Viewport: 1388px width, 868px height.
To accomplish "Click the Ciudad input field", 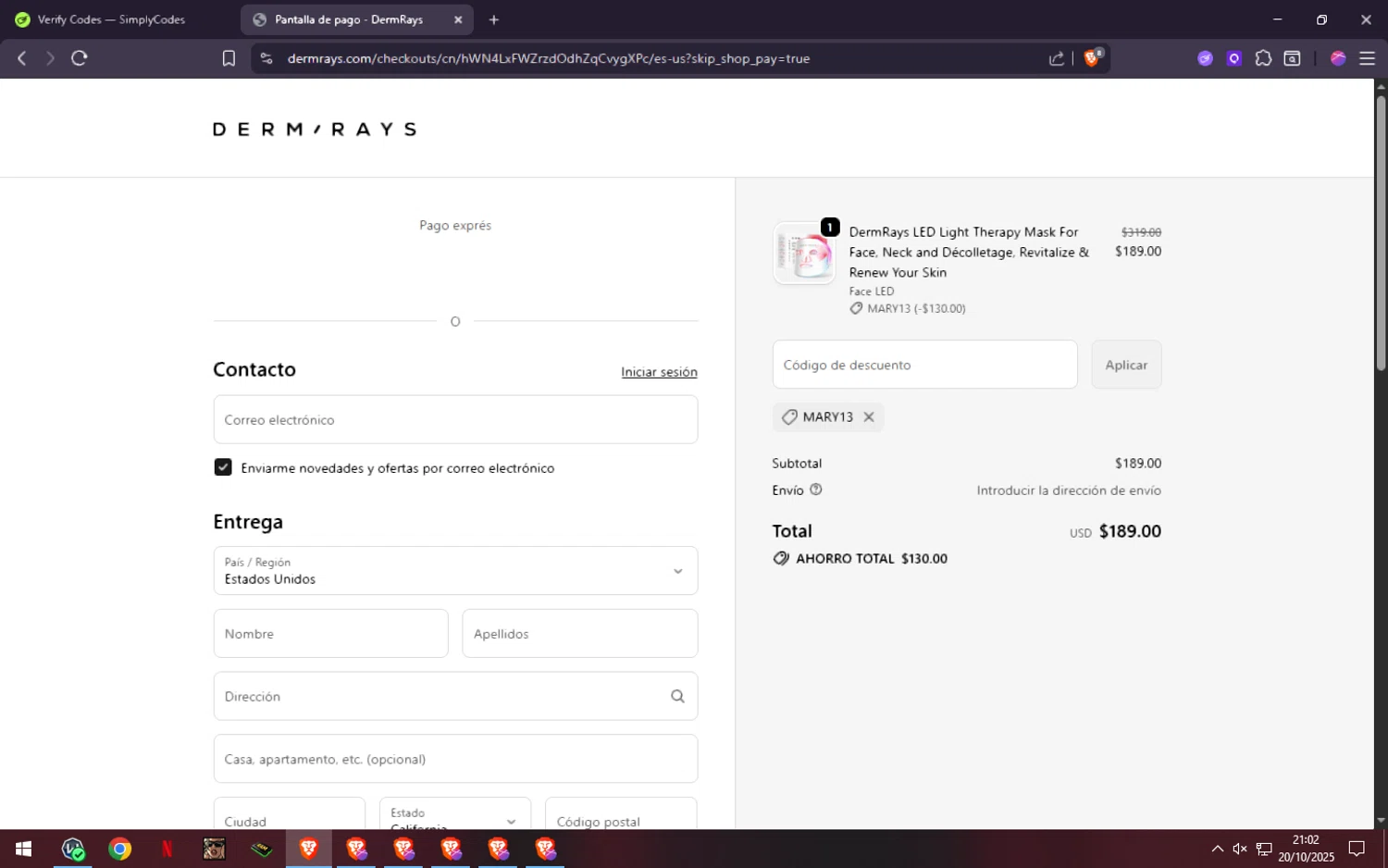I will (x=290, y=813).
